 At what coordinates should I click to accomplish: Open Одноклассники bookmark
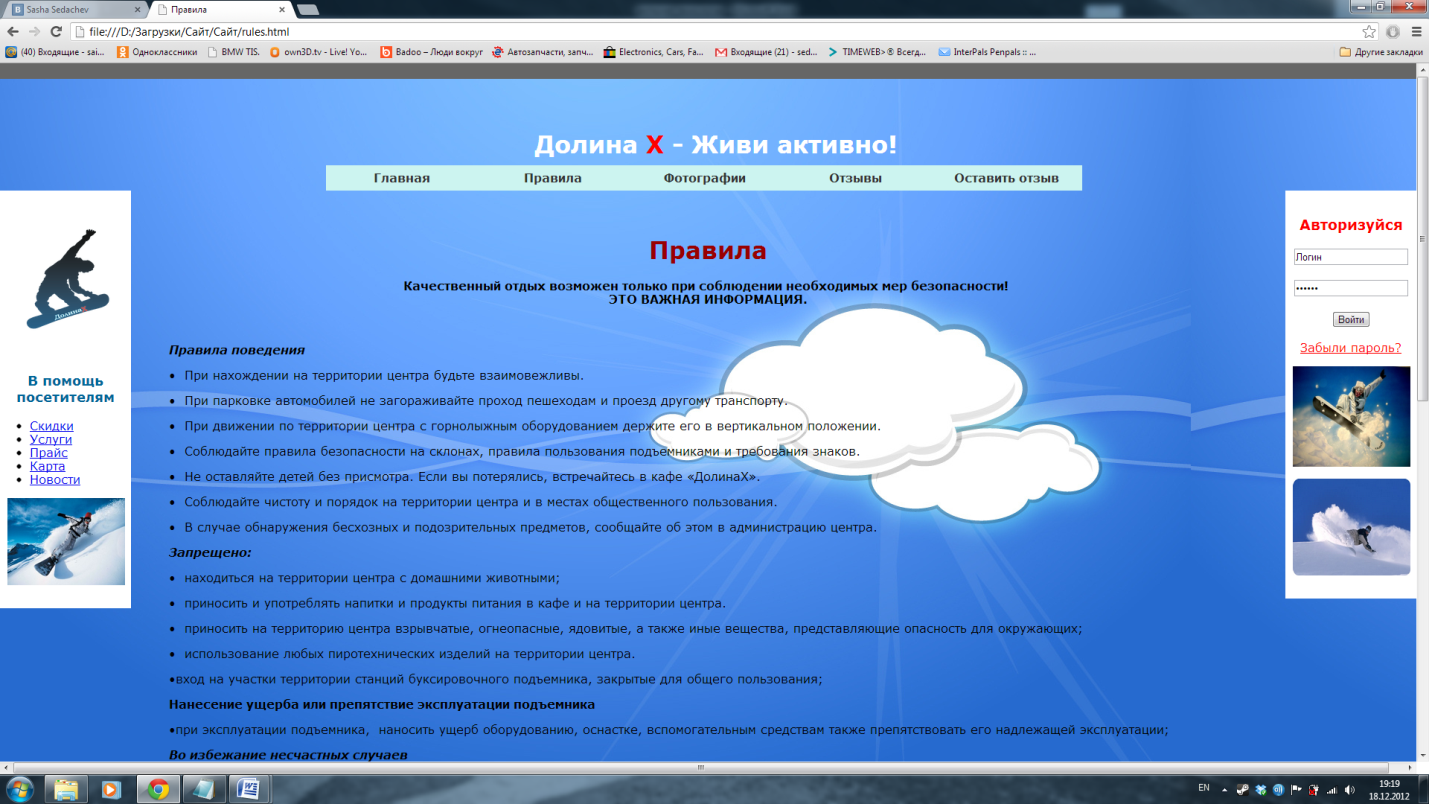click(x=158, y=52)
